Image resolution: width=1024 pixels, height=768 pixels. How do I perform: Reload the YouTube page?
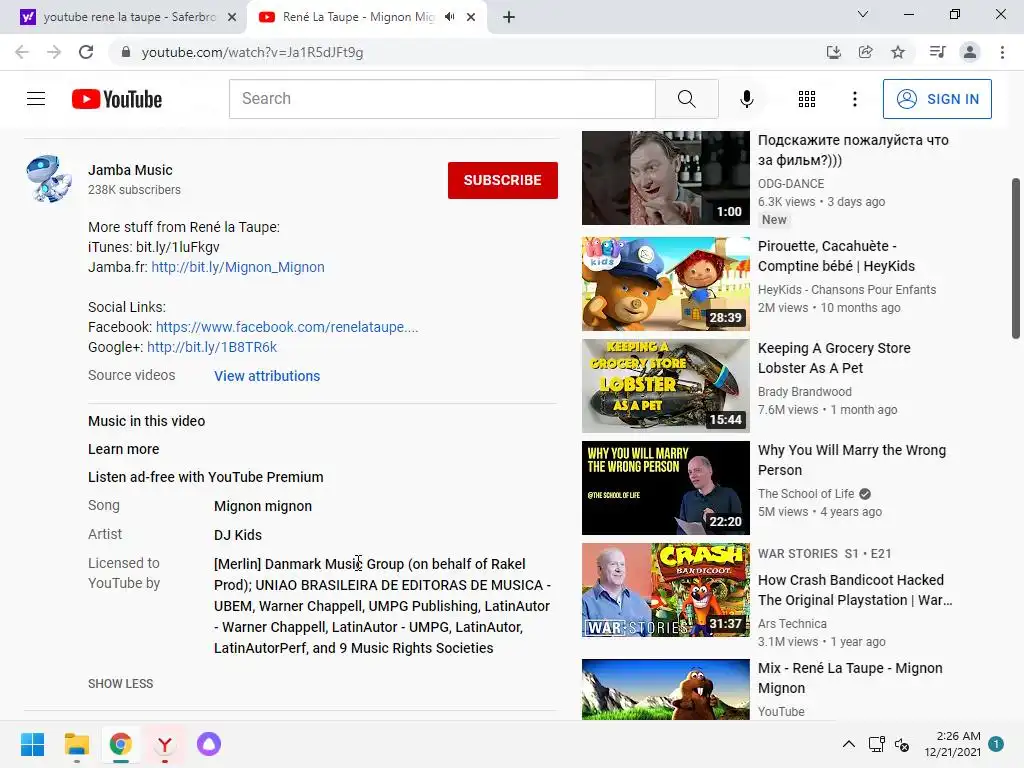coord(86,52)
